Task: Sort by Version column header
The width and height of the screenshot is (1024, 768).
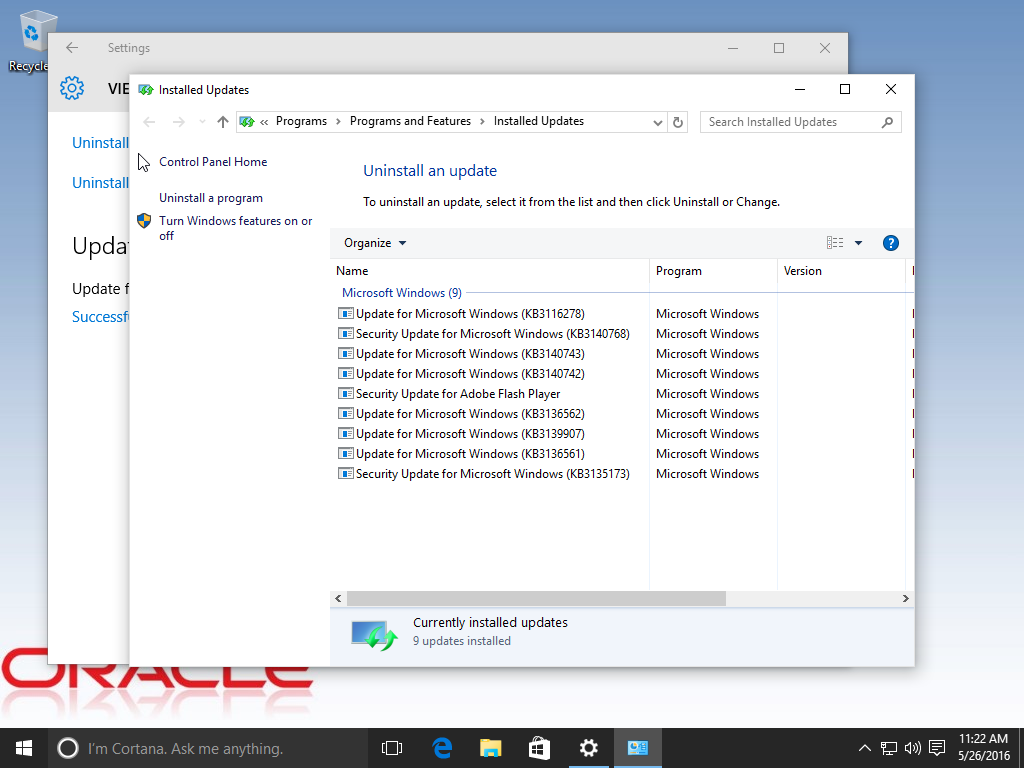Action: [x=841, y=271]
